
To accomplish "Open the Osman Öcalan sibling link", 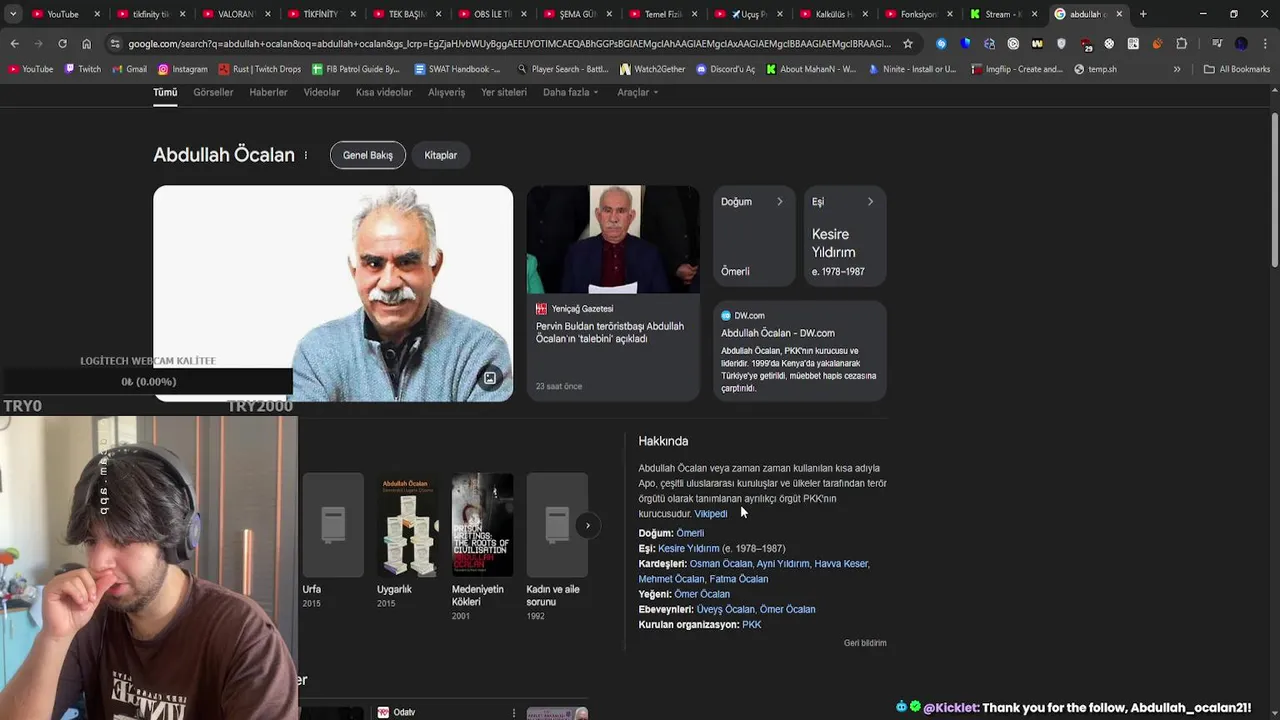I will 720,564.
